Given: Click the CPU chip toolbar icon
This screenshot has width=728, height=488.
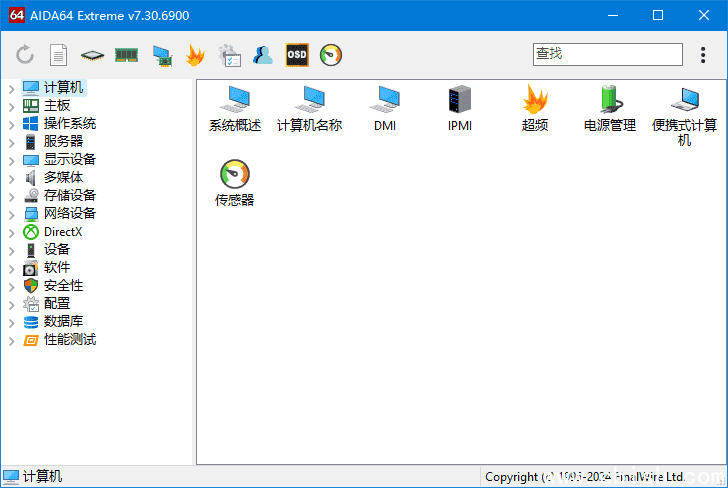Looking at the screenshot, I should (x=92, y=55).
